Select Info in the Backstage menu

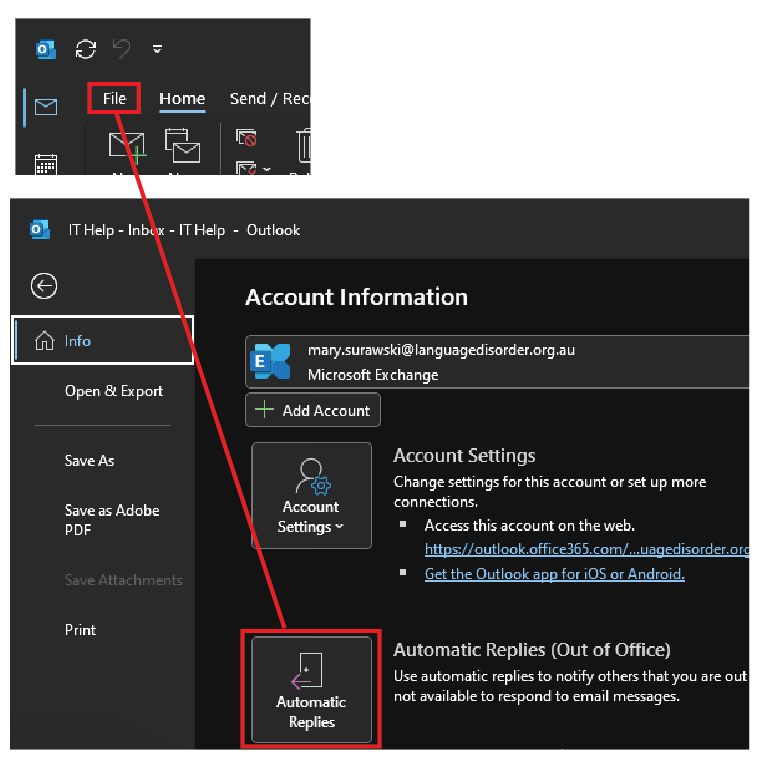102,341
